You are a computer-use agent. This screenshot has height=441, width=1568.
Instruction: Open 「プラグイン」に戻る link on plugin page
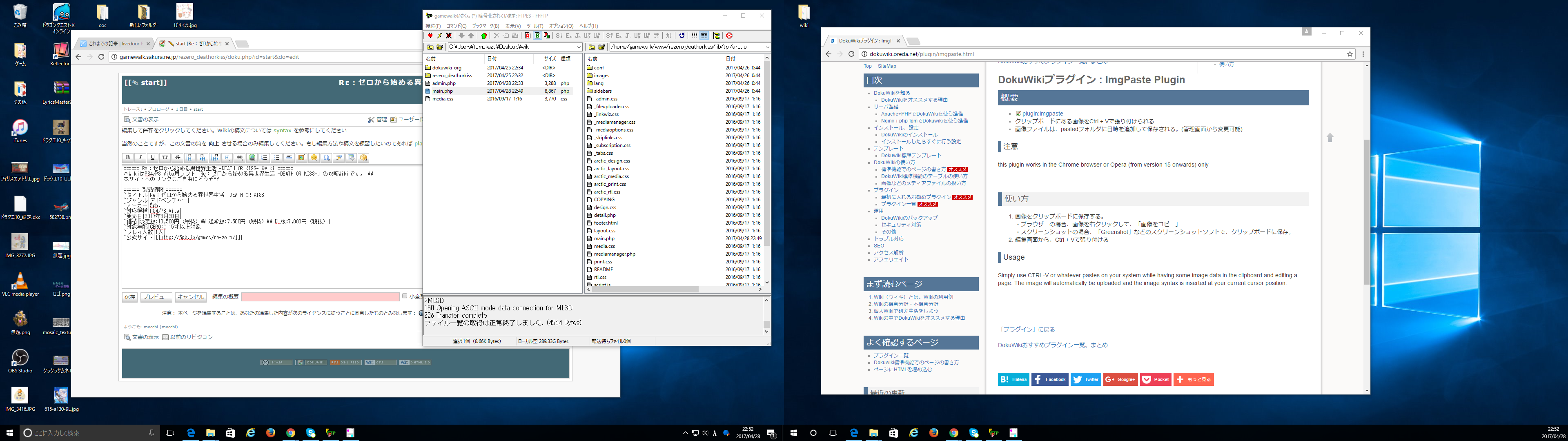click(1026, 330)
